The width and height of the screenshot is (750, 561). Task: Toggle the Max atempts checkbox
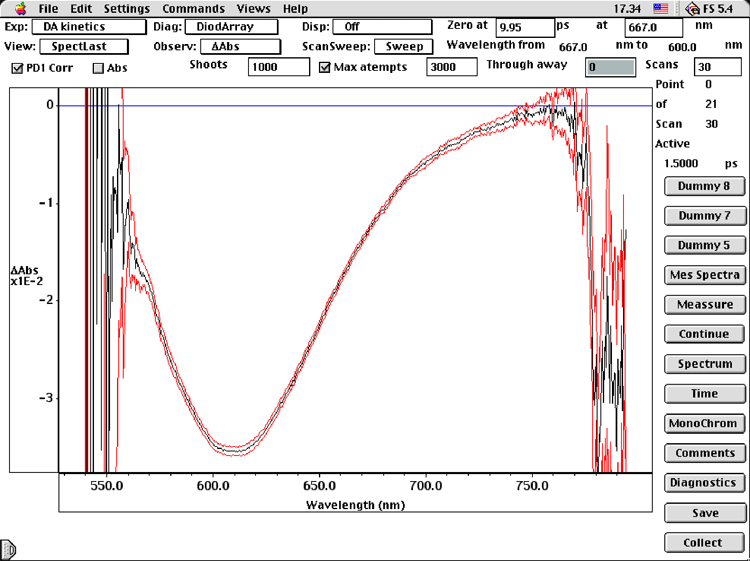coord(325,67)
